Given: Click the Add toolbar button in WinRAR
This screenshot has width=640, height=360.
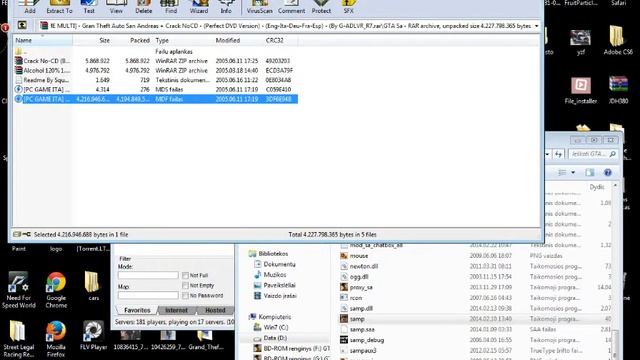Looking at the screenshot, I should click(30, 7).
